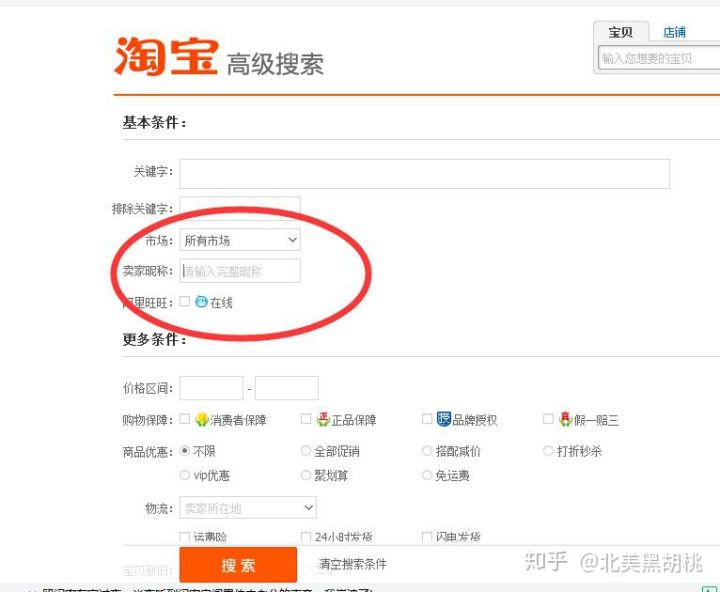Open the 市场 所有市场 dropdown
The width and height of the screenshot is (720, 592).
click(x=240, y=240)
